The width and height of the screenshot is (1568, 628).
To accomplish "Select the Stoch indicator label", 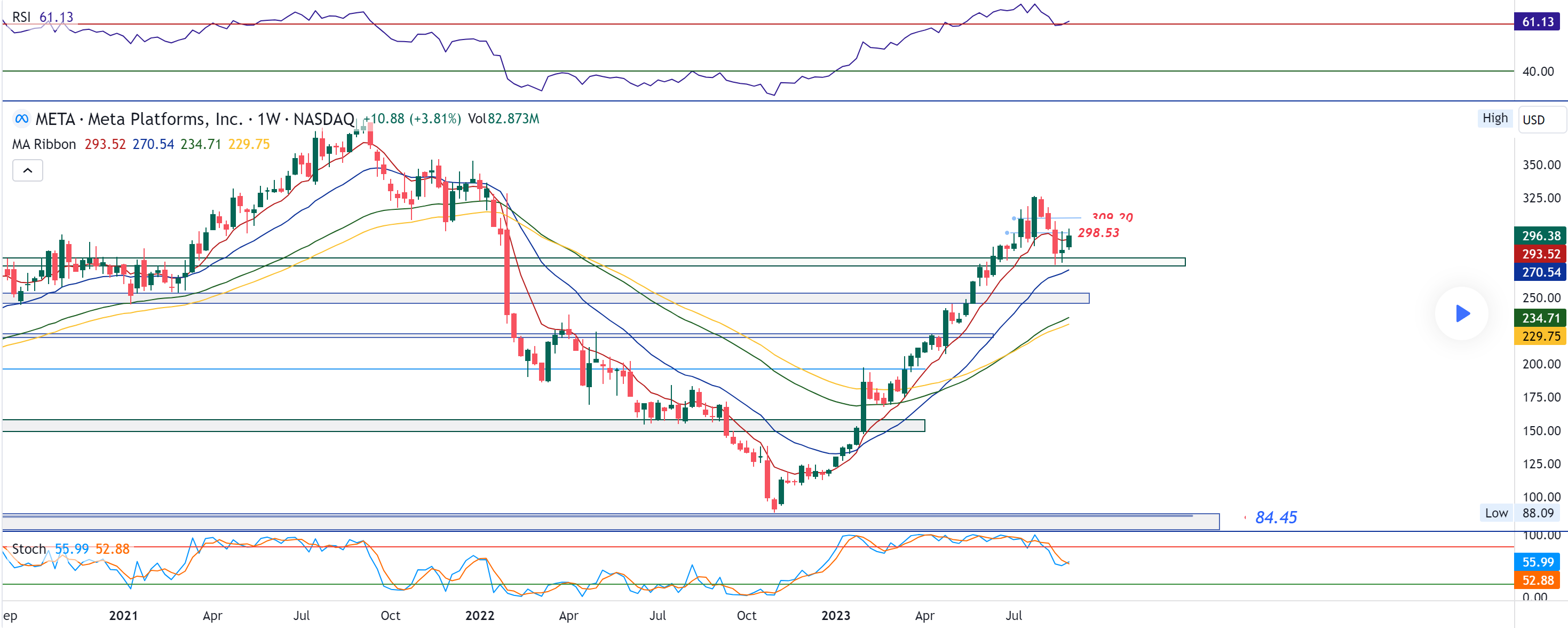I will pos(29,549).
